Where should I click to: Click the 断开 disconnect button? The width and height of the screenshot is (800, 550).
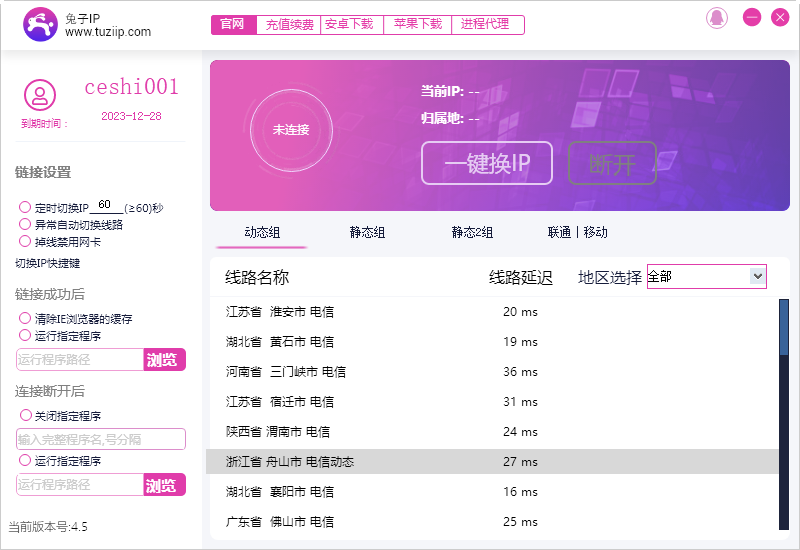pyautogui.click(x=612, y=163)
